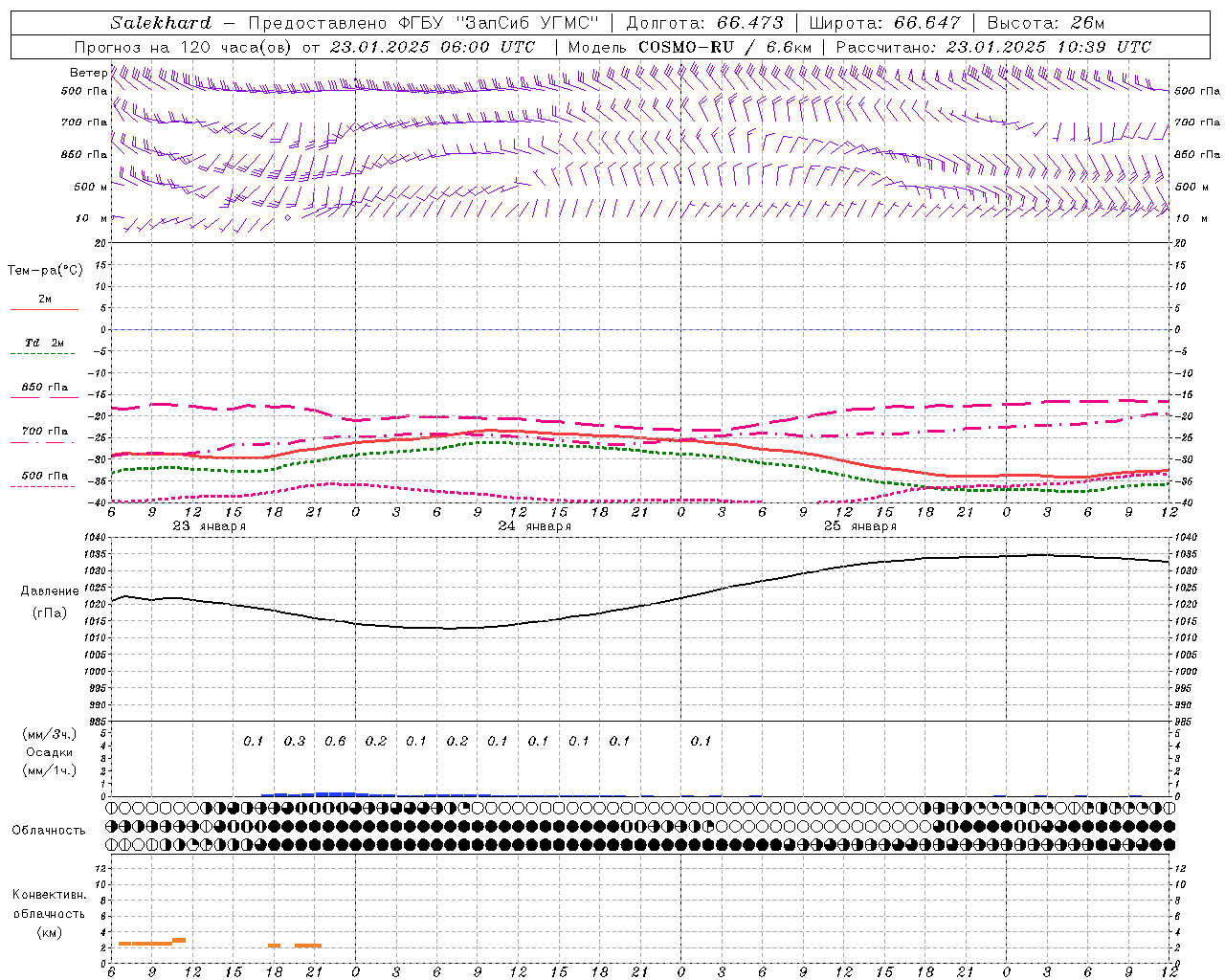Click the Рассчитано: 23.01.2025 10:39 UTC timestamp
Viewport: 1225px width, 980px height.
point(993,47)
